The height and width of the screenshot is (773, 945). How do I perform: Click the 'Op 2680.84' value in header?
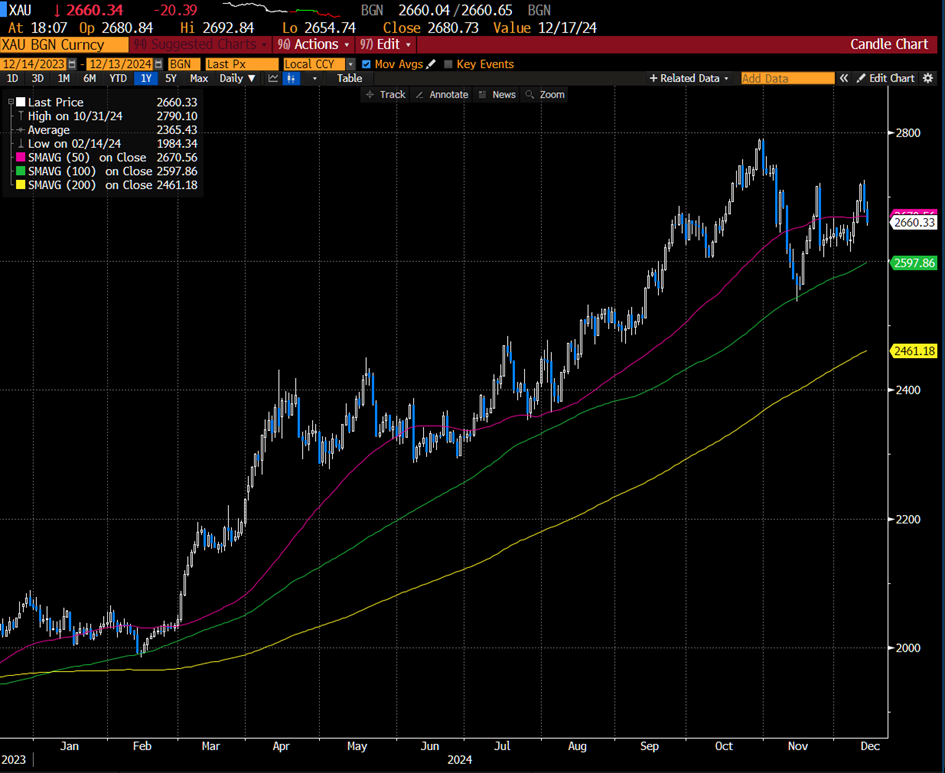tap(116, 28)
